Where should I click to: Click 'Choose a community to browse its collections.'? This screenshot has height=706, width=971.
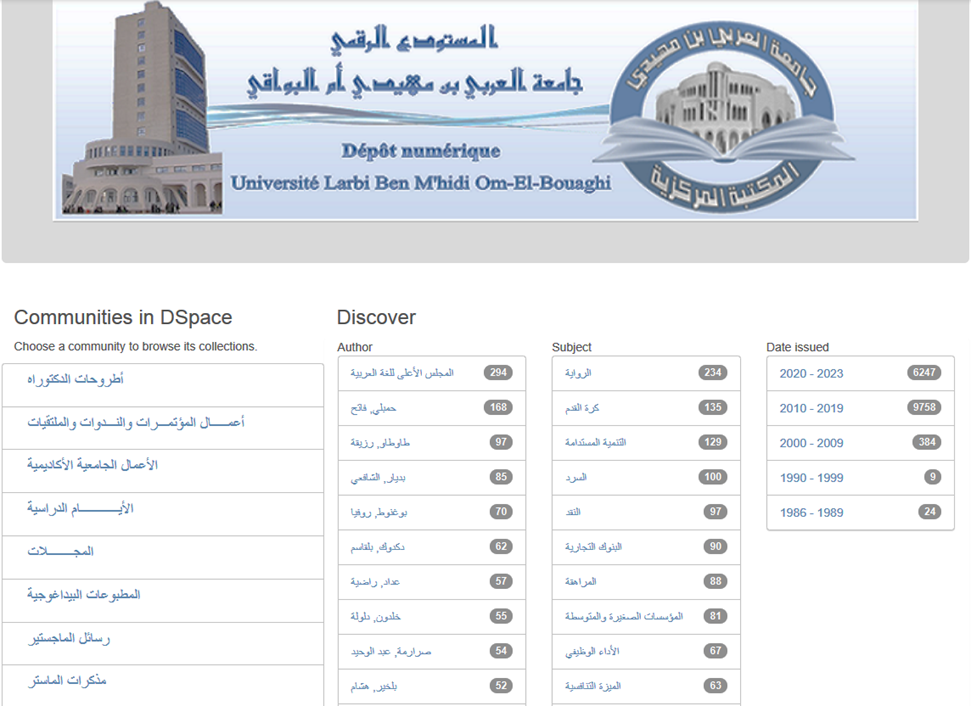coord(135,346)
